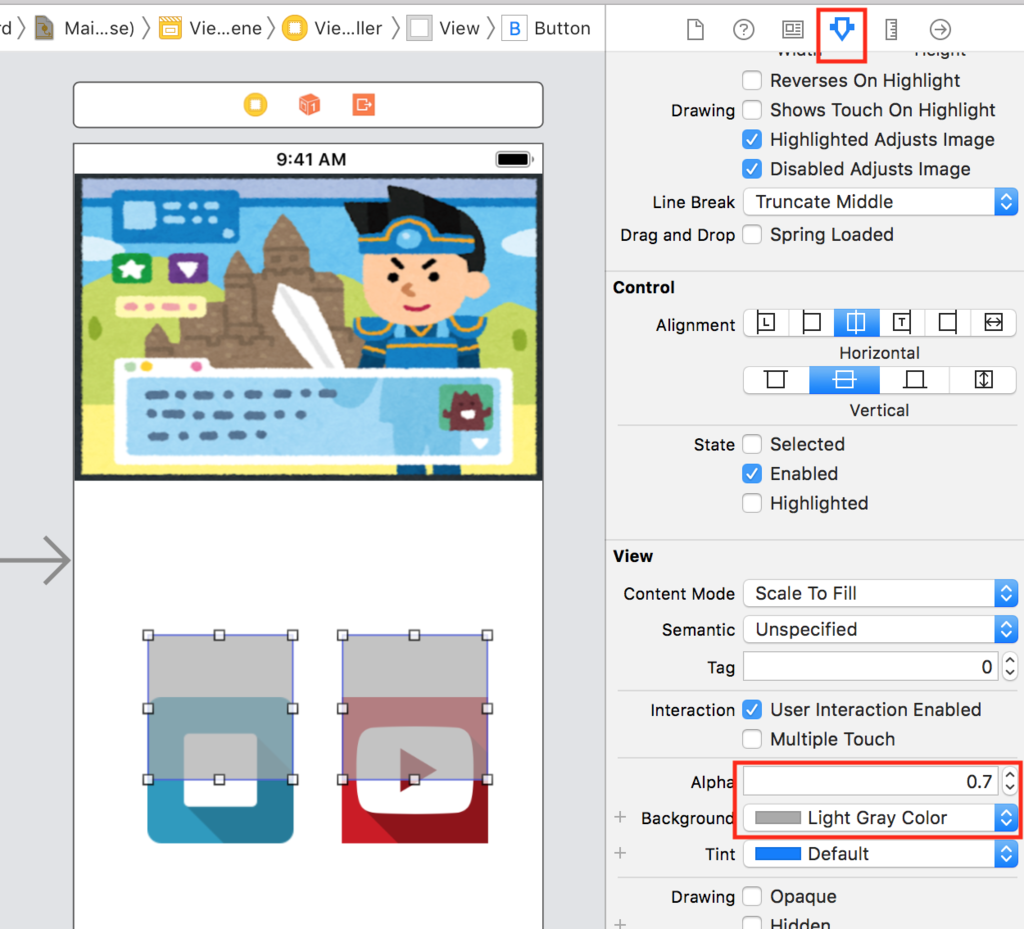The image size is (1024, 929).
Task: Open the Quick Help inspector tab
Action: [743, 29]
